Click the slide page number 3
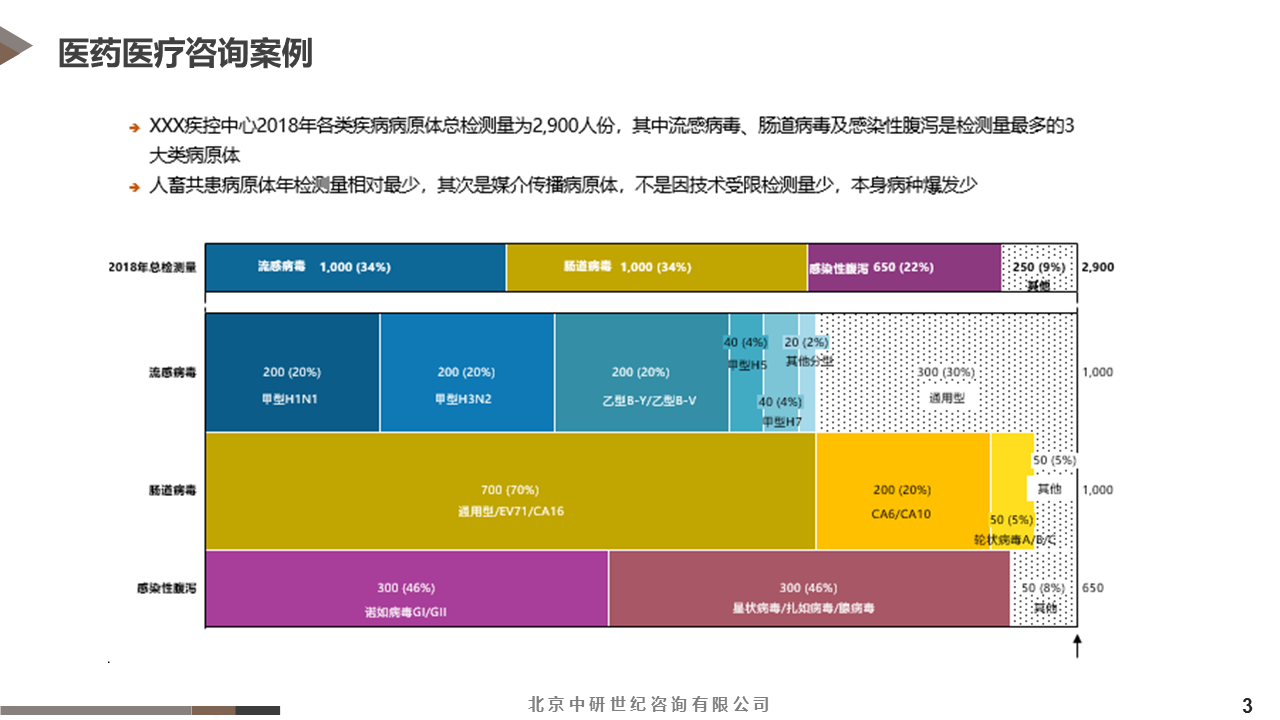Image resolution: width=1280 pixels, height=720 pixels. coord(1247,705)
